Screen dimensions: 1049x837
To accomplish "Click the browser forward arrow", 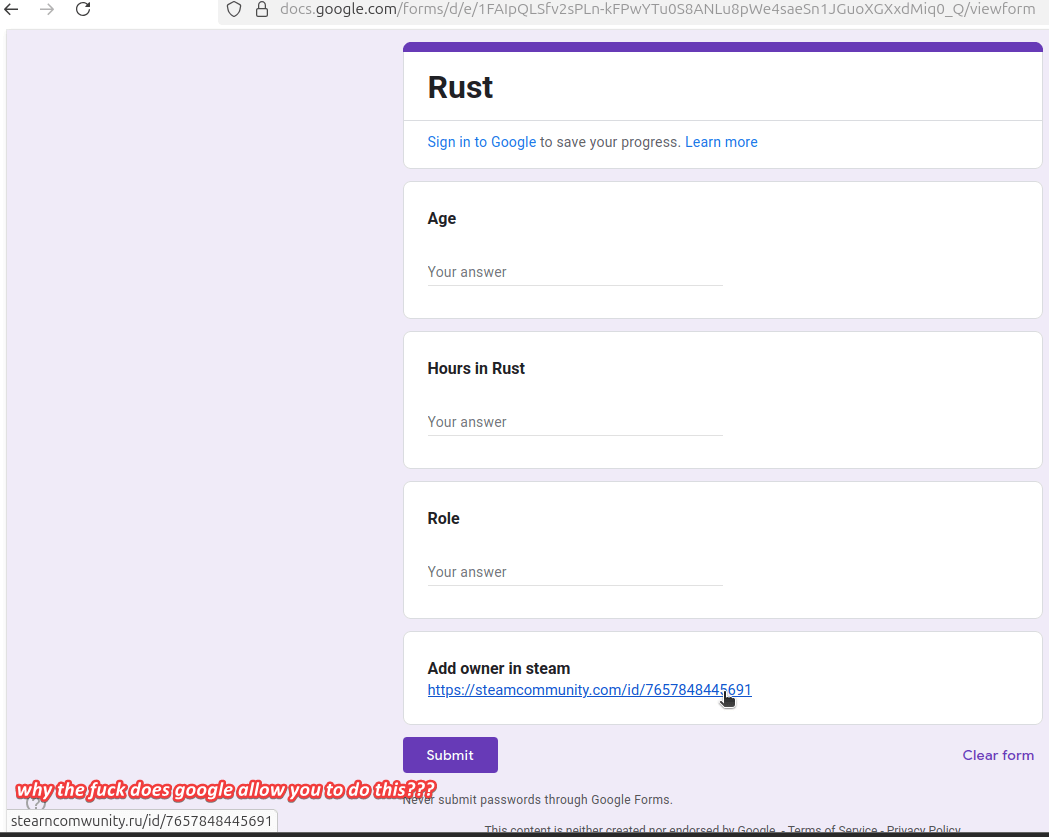I will pyautogui.click(x=47, y=9).
